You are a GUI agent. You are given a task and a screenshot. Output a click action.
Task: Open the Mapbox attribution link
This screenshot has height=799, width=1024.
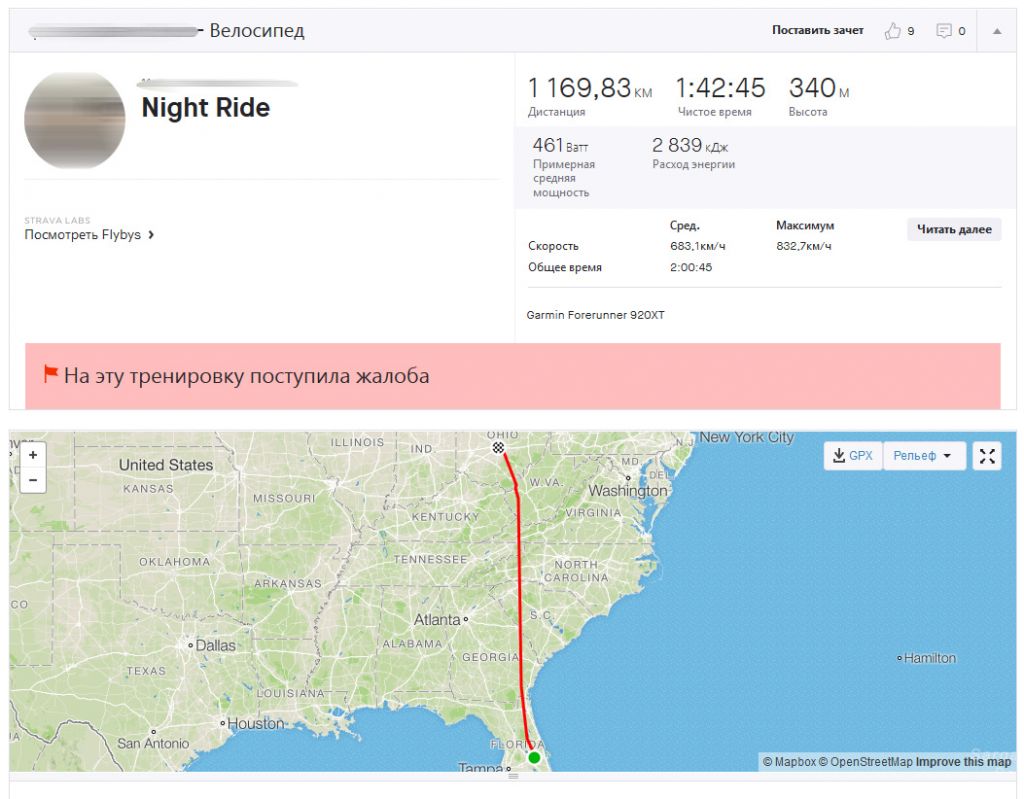788,762
